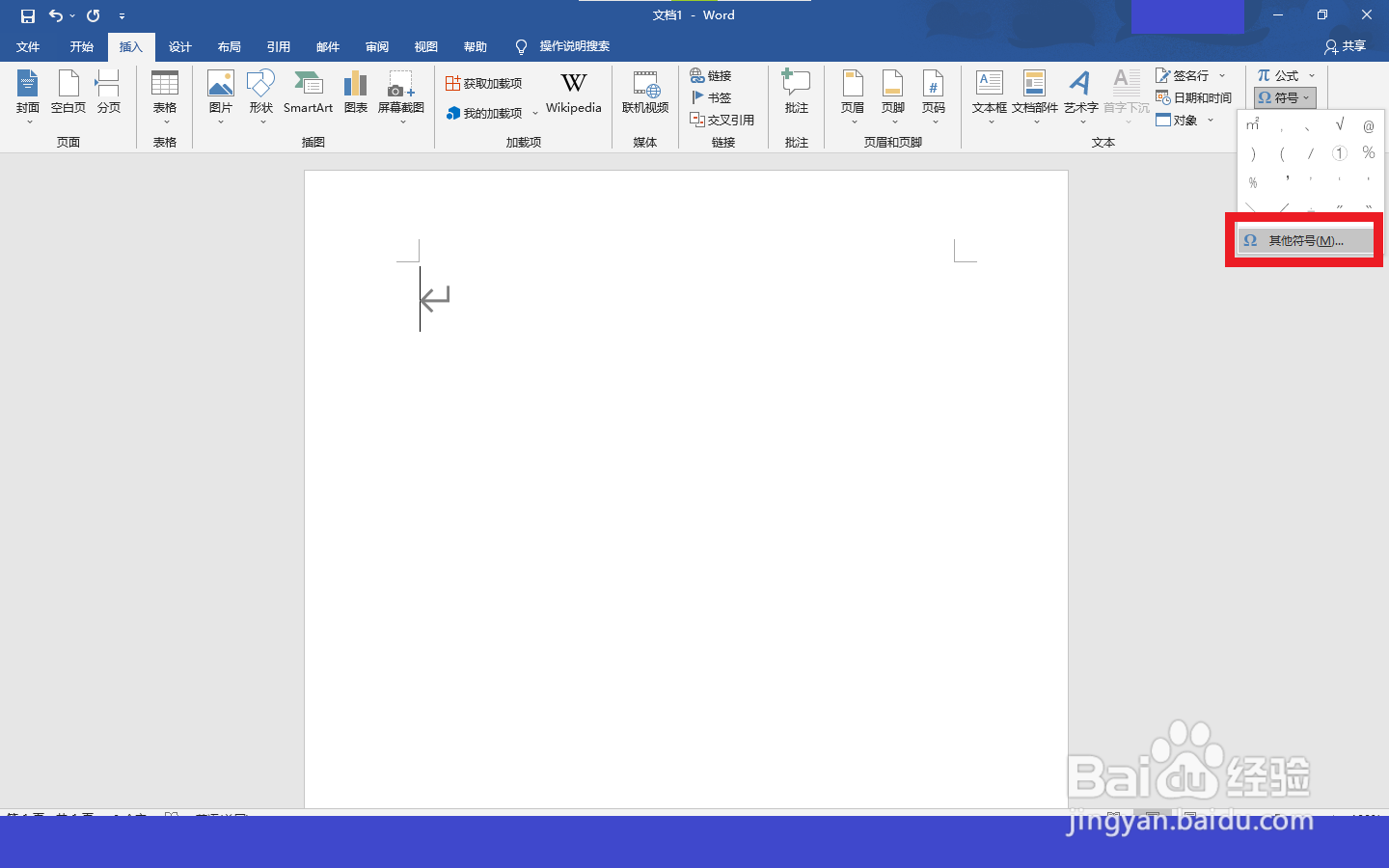Click 签名行 signature line
Image resolution: width=1389 pixels, height=868 pixels.
tap(1183, 75)
